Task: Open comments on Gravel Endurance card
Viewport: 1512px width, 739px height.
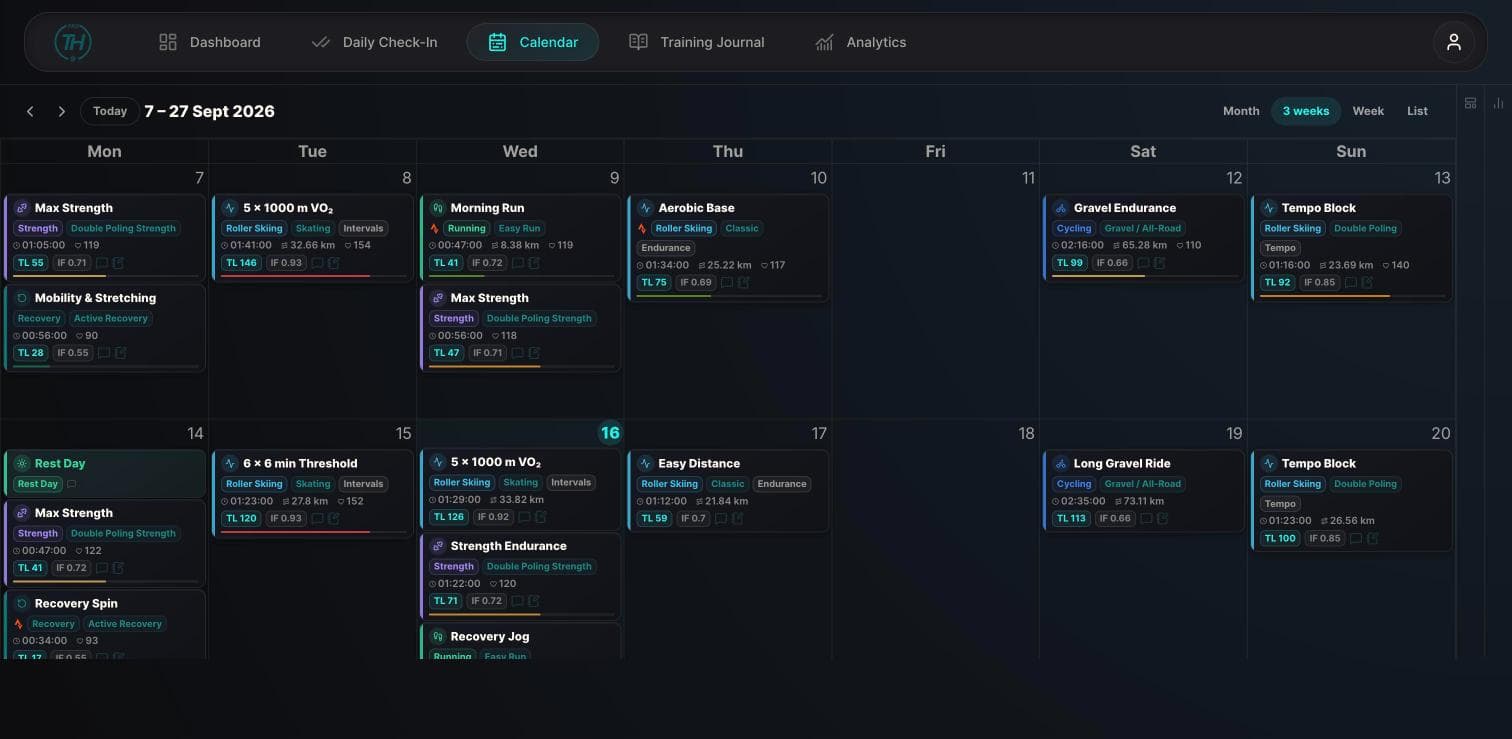Action: [x=1142, y=263]
